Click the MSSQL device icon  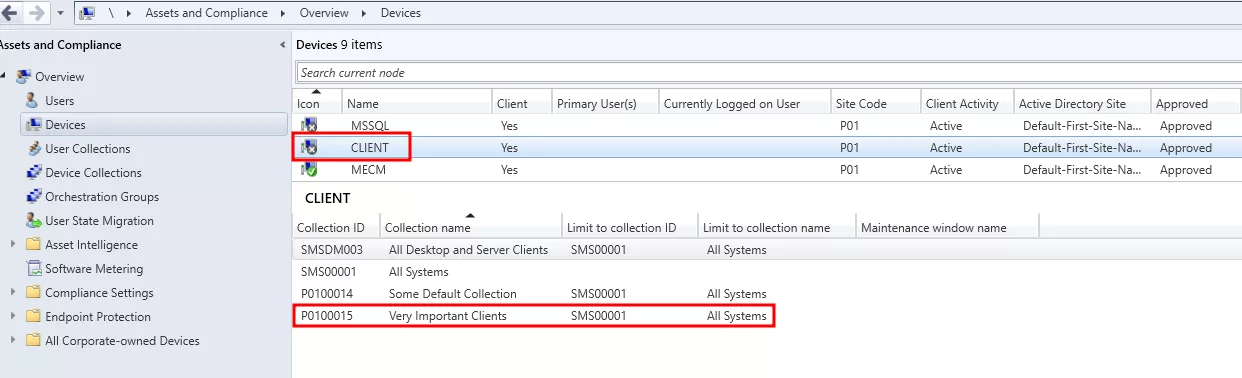(x=309, y=126)
